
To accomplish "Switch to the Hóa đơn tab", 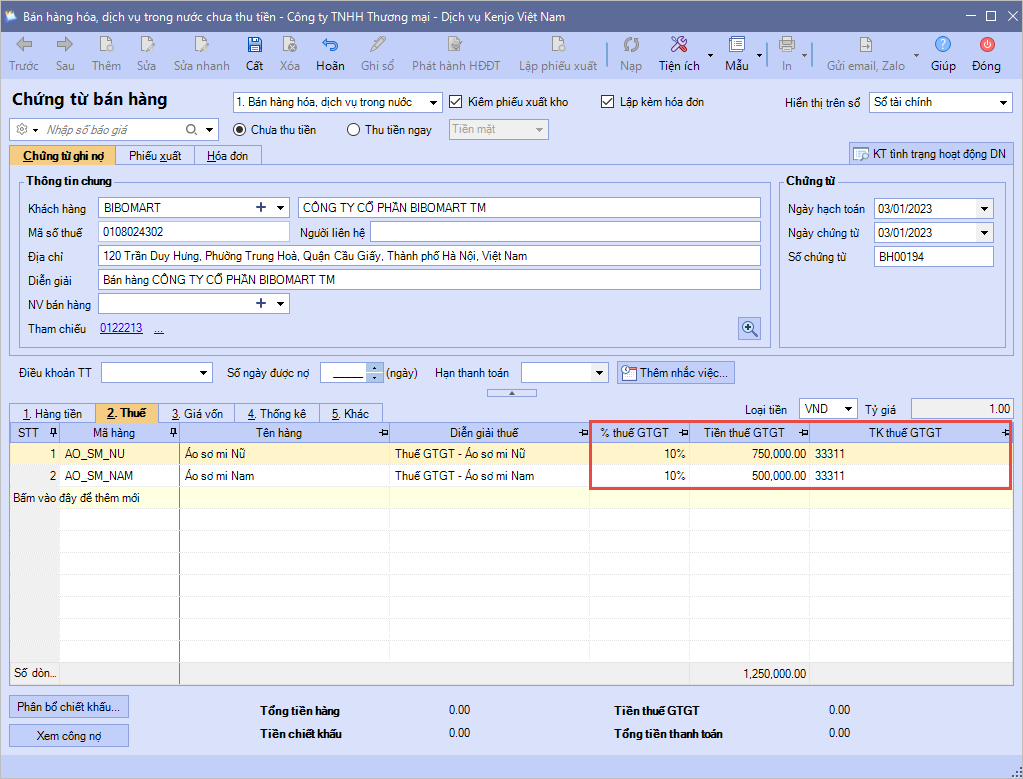I will click(x=227, y=155).
